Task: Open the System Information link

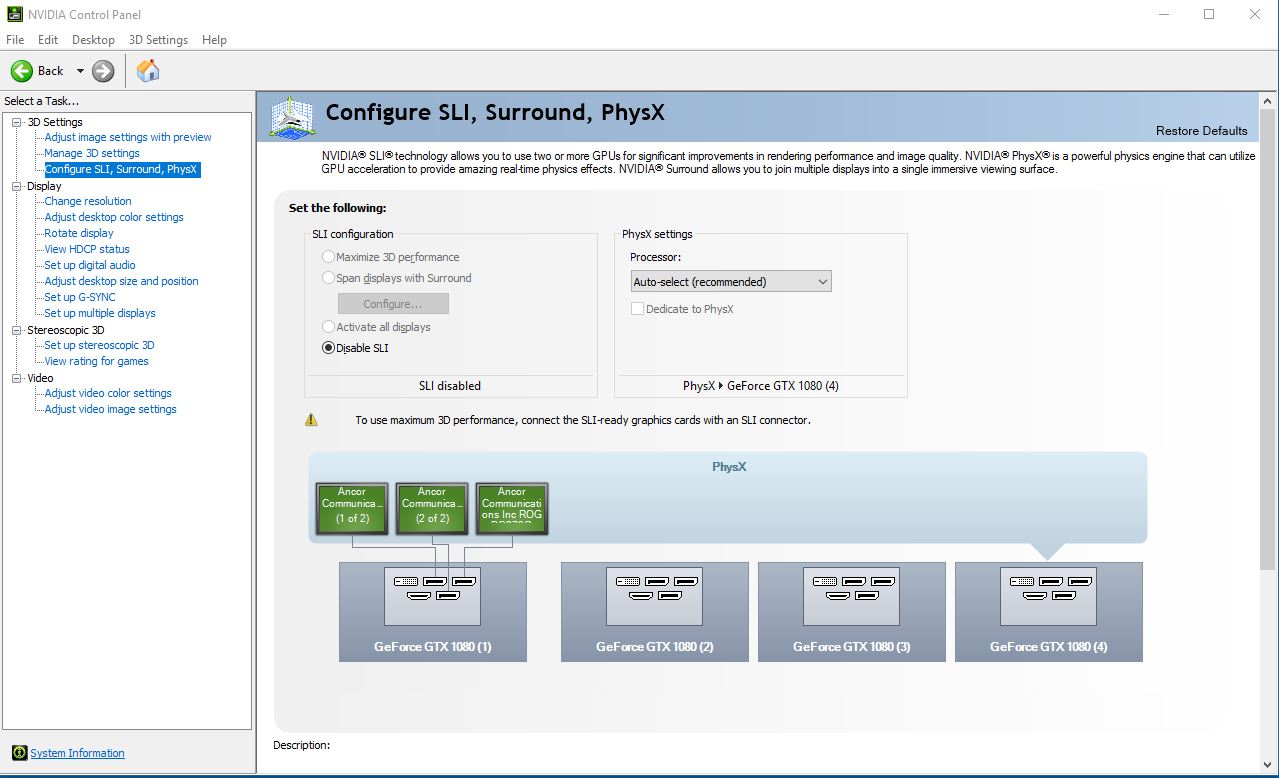Action: coord(77,753)
